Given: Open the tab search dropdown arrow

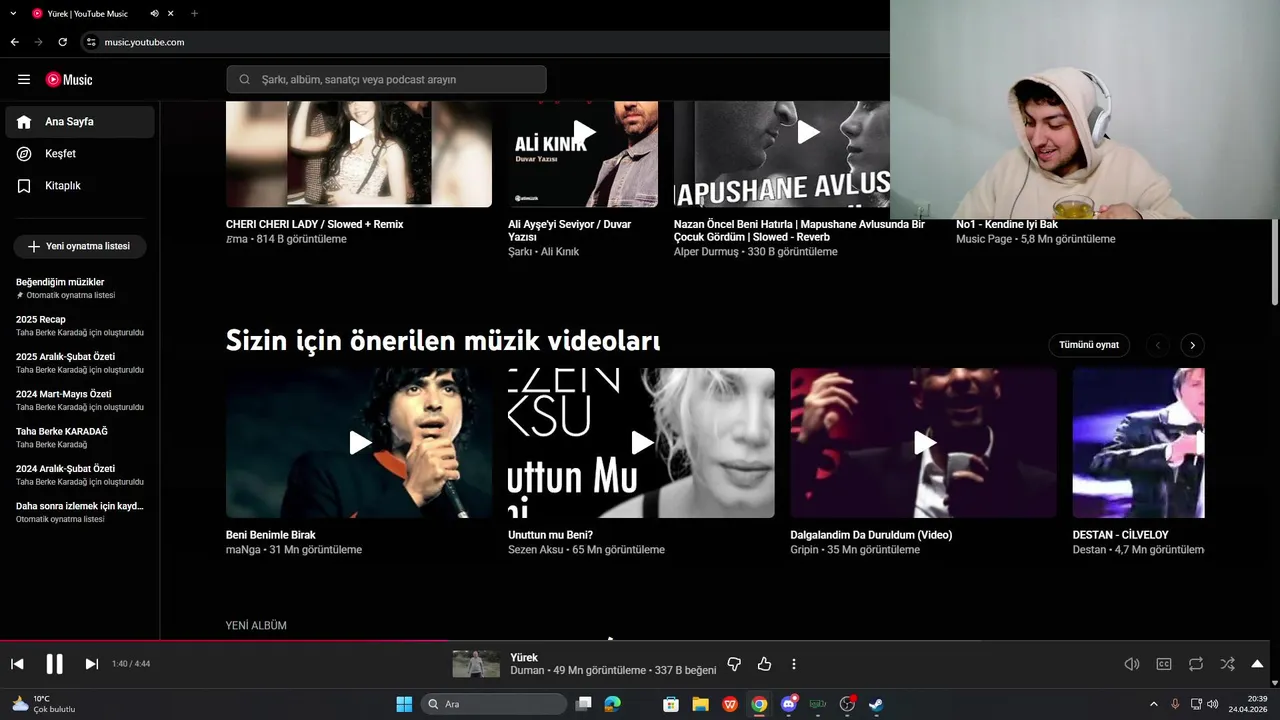Looking at the screenshot, I should tap(13, 13).
